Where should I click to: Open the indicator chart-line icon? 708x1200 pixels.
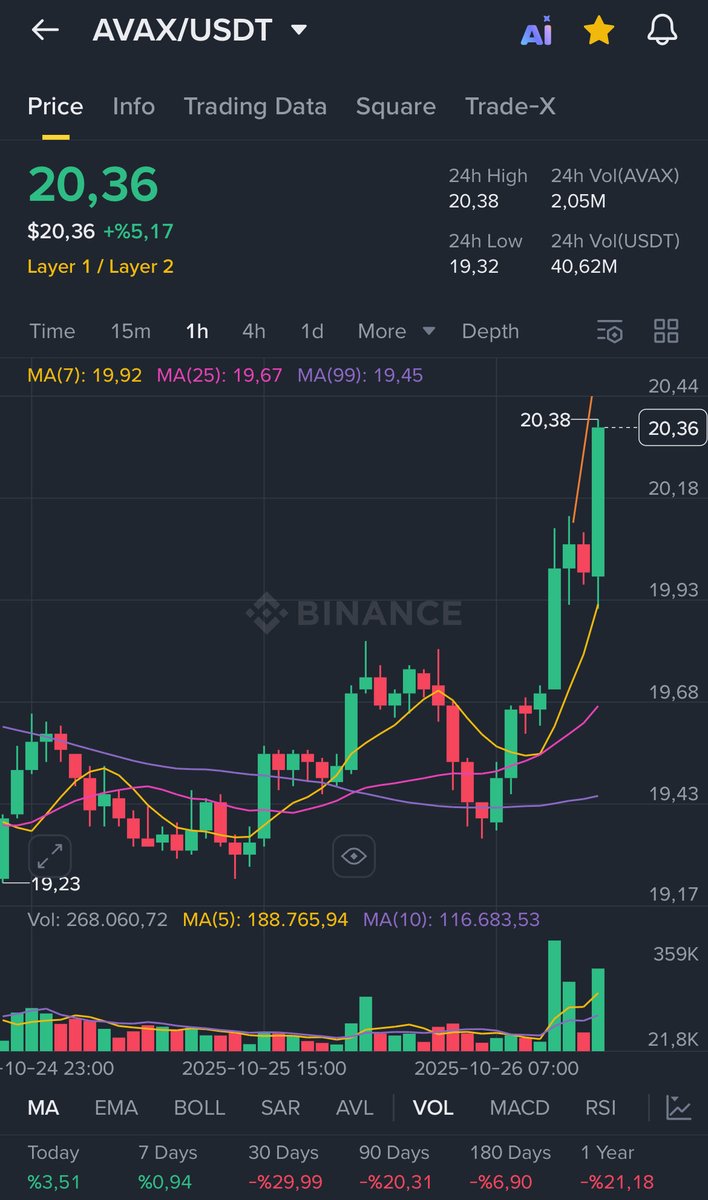tap(679, 1107)
